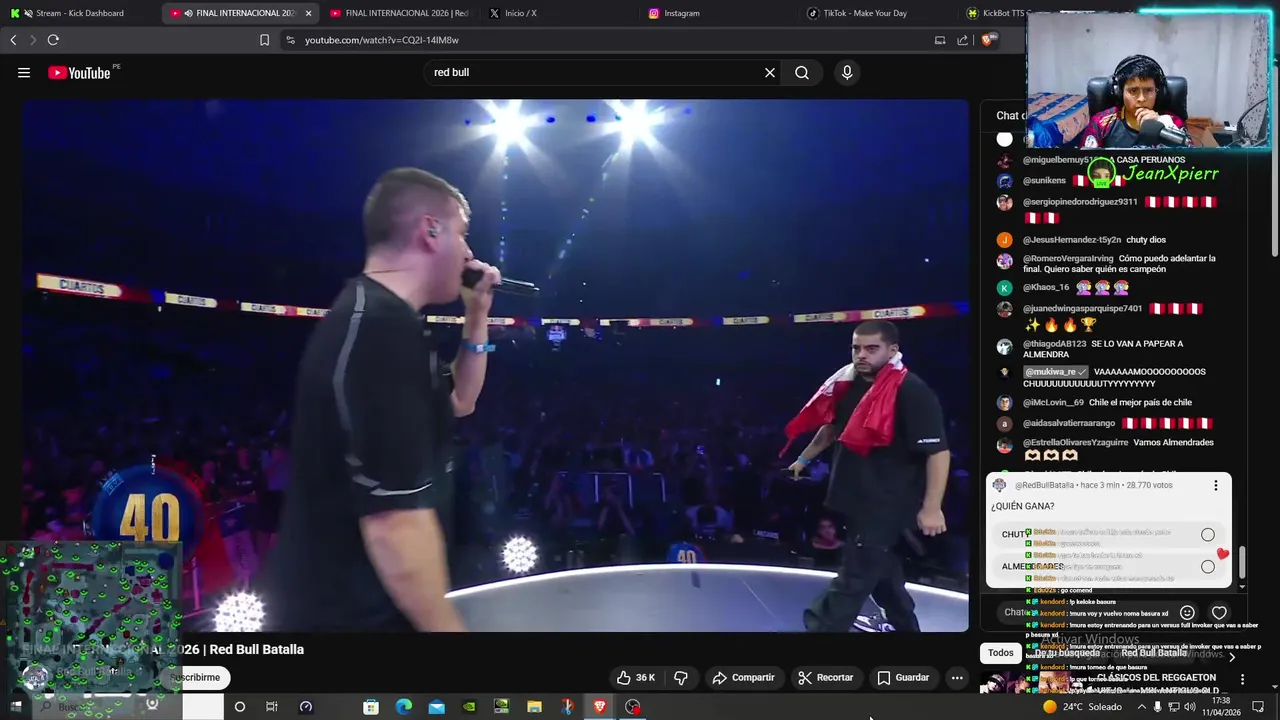Click the address bar URL youtube.com/watch
1280x720 pixels.
tap(382, 40)
